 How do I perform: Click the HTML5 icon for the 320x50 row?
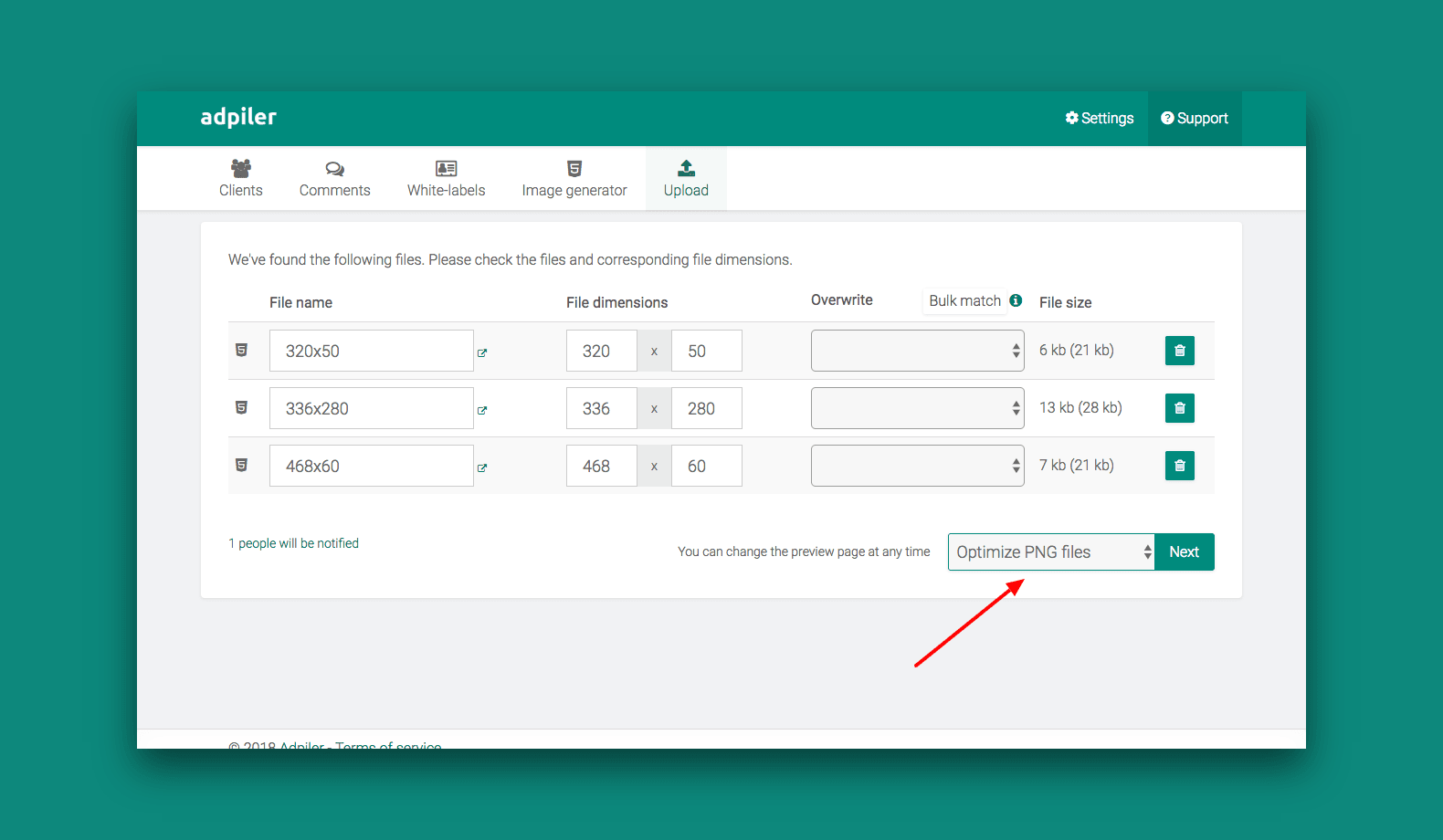241,350
